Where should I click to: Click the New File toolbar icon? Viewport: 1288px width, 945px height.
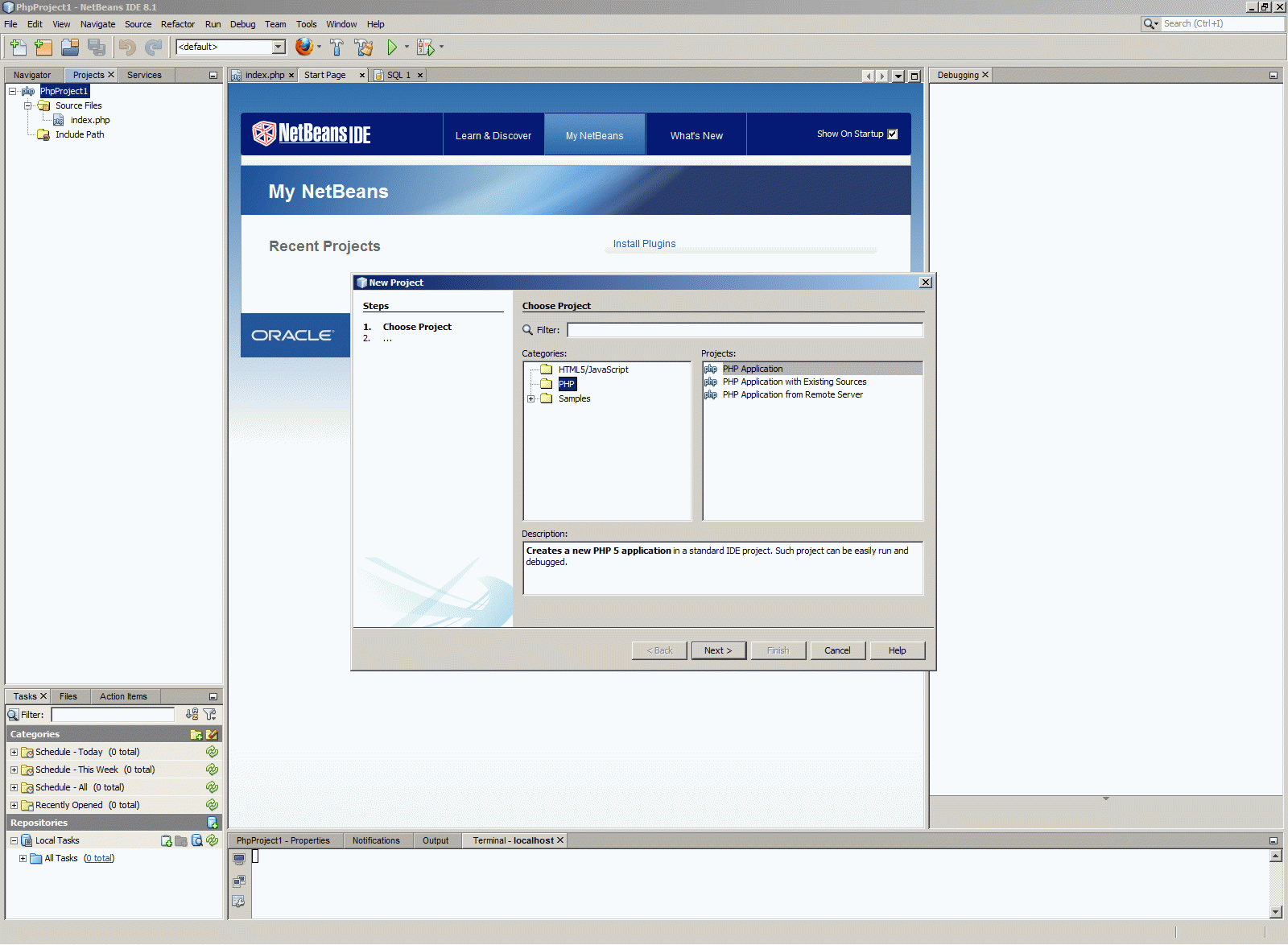(18, 47)
